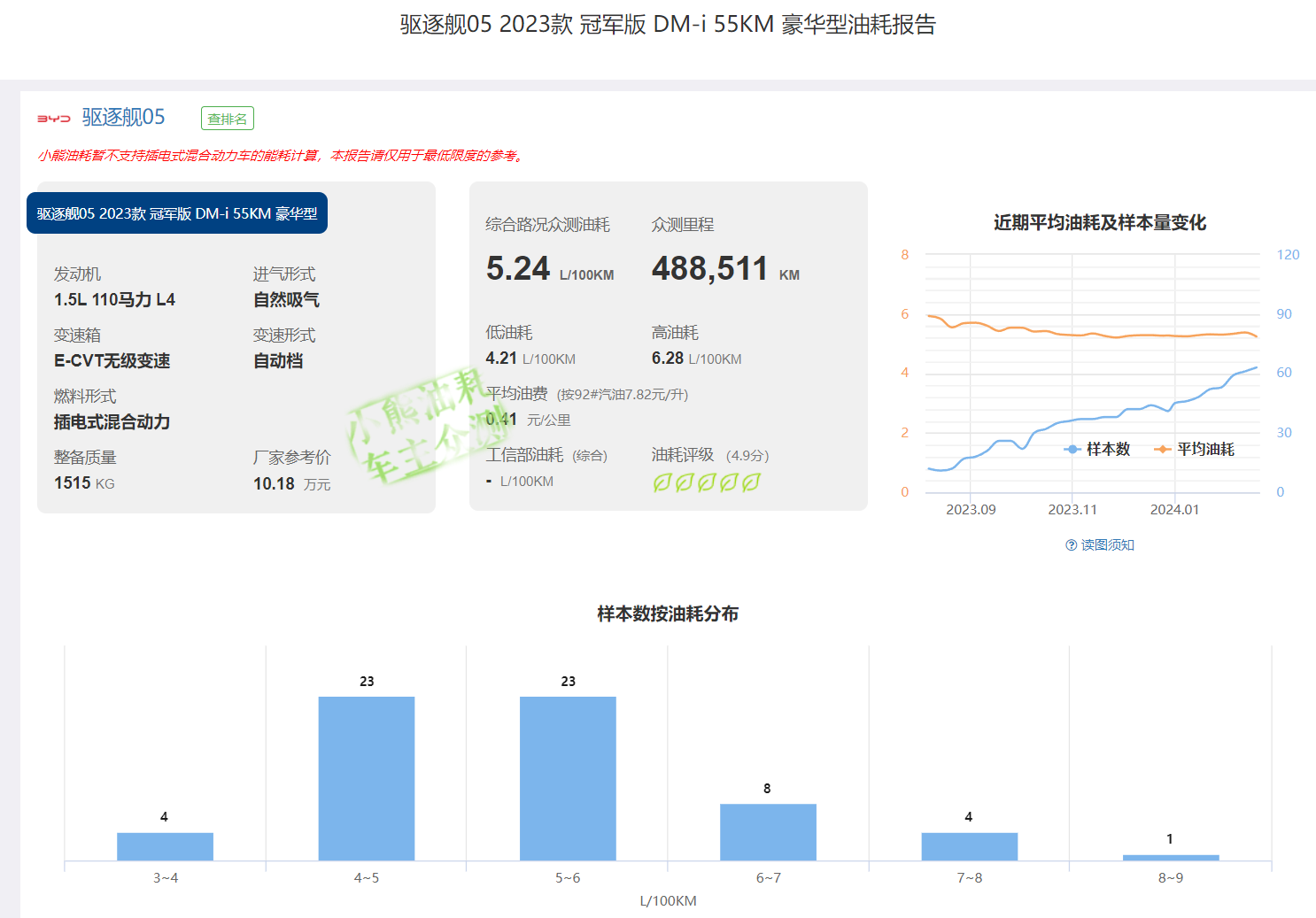Click the gearbox value E-CVT无级变速

[112, 361]
